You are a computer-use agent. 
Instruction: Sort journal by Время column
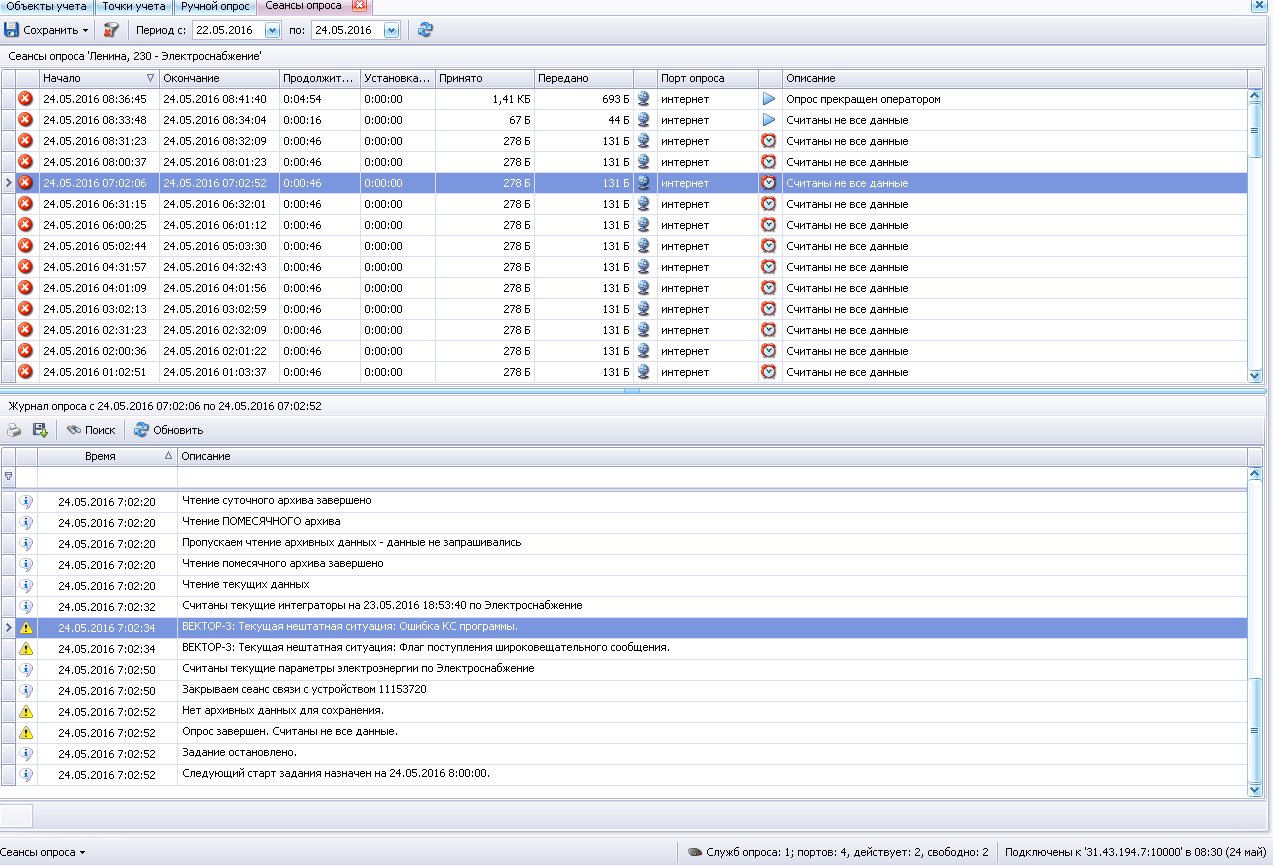tap(107, 456)
